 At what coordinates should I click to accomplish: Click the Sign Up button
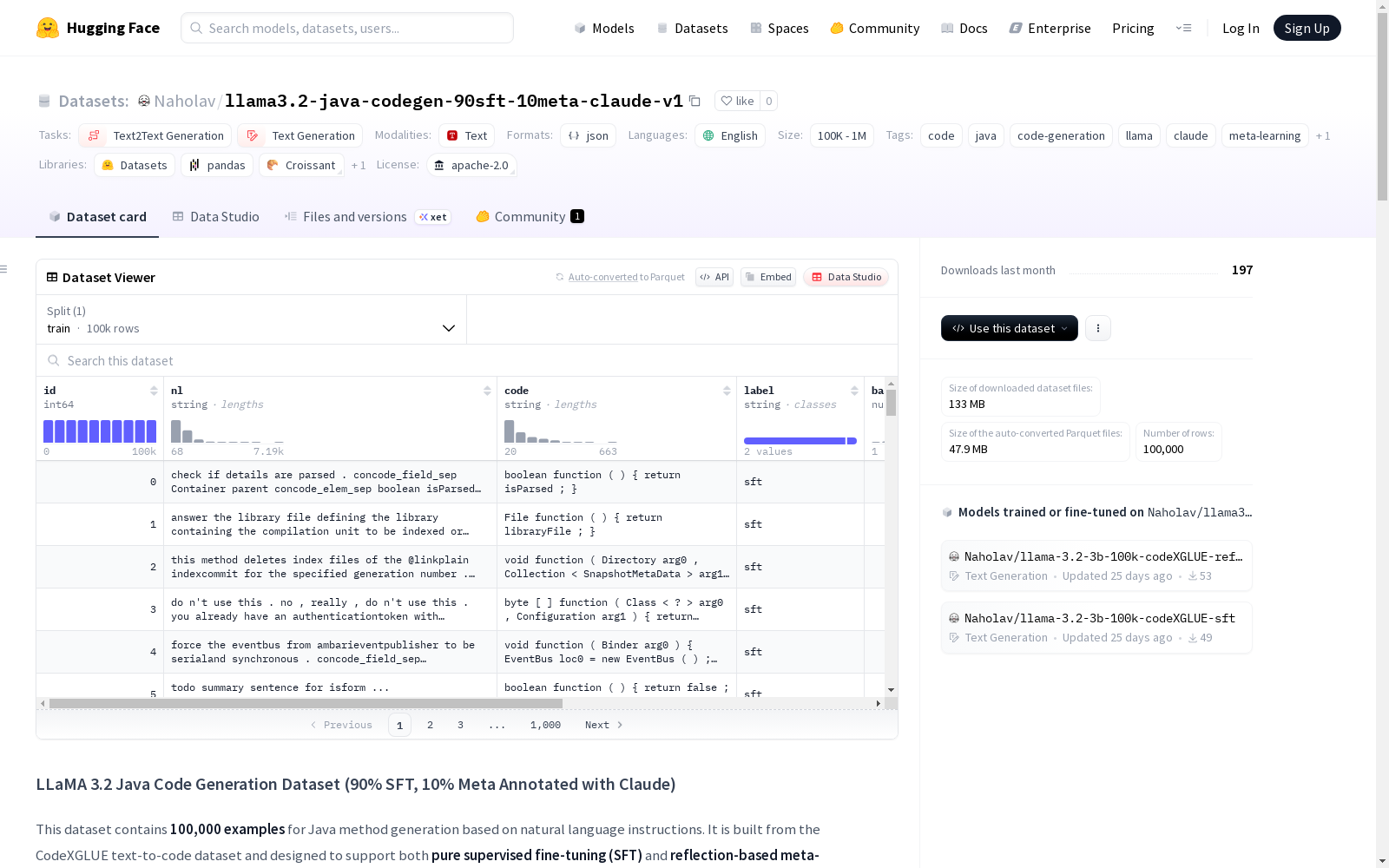point(1307,28)
